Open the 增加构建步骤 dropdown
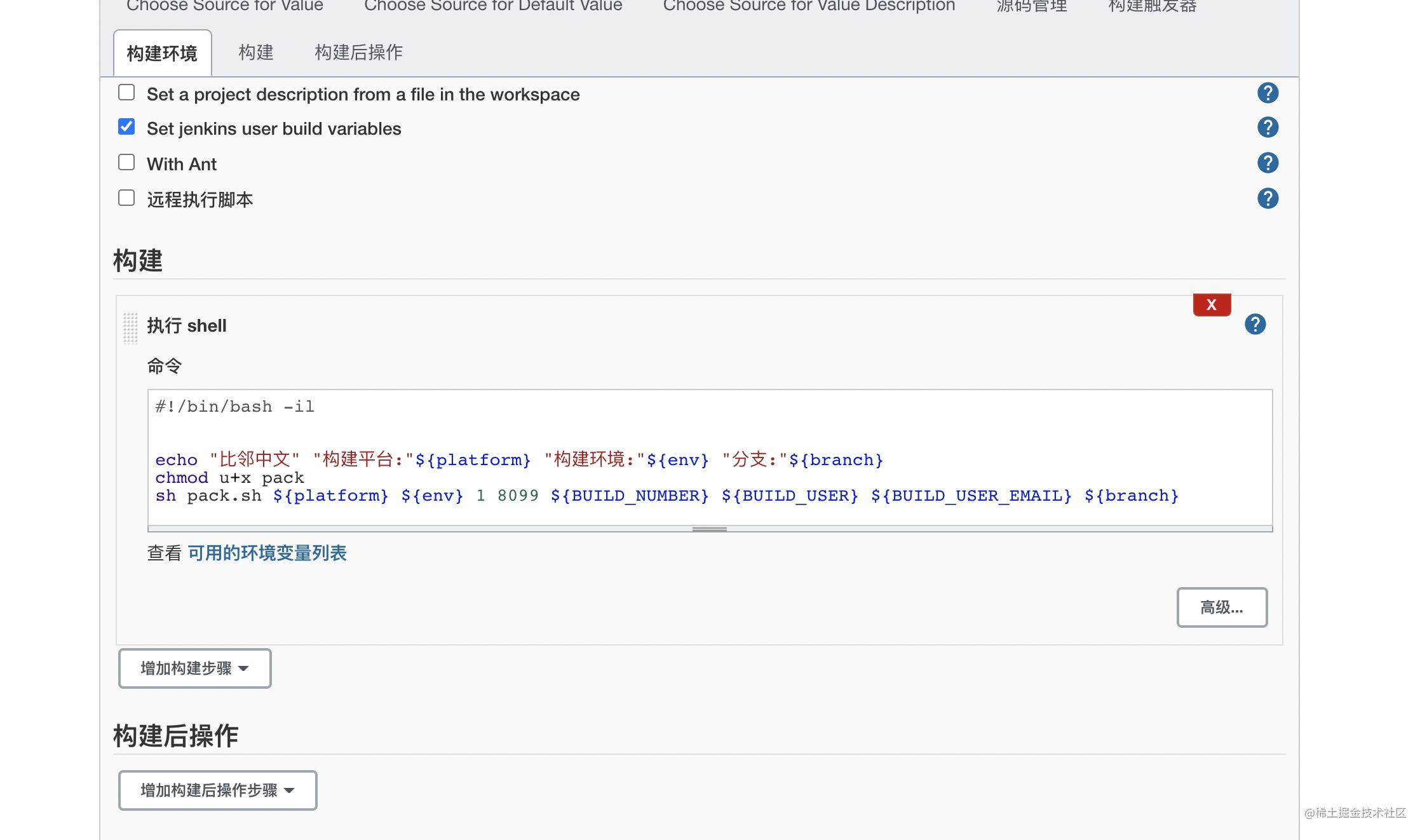This screenshot has width=1427, height=840. point(195,668)
